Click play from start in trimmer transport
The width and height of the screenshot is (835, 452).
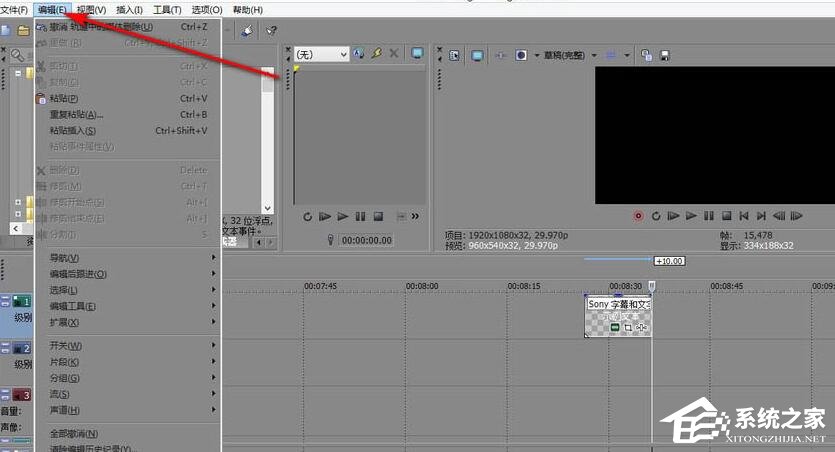[325, 217]
